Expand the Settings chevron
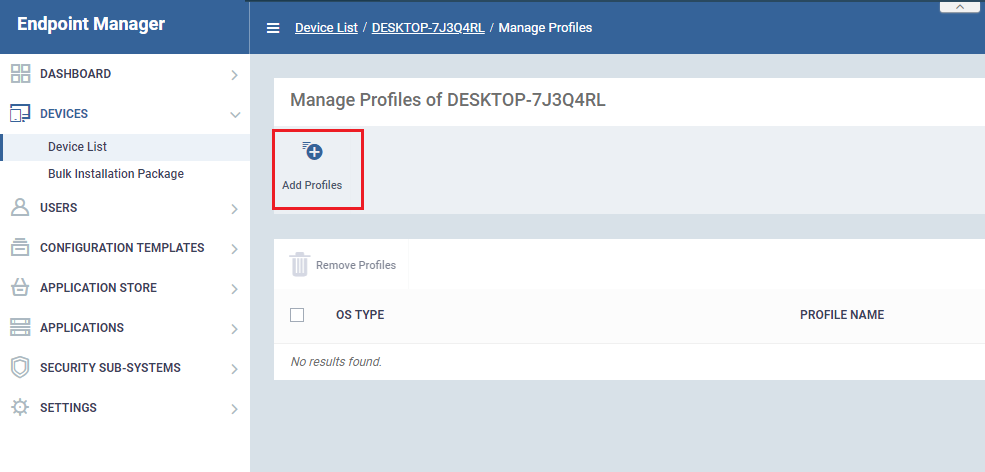Image resolution: width=985 pixels, height=472 pixels. pos(234,409)
